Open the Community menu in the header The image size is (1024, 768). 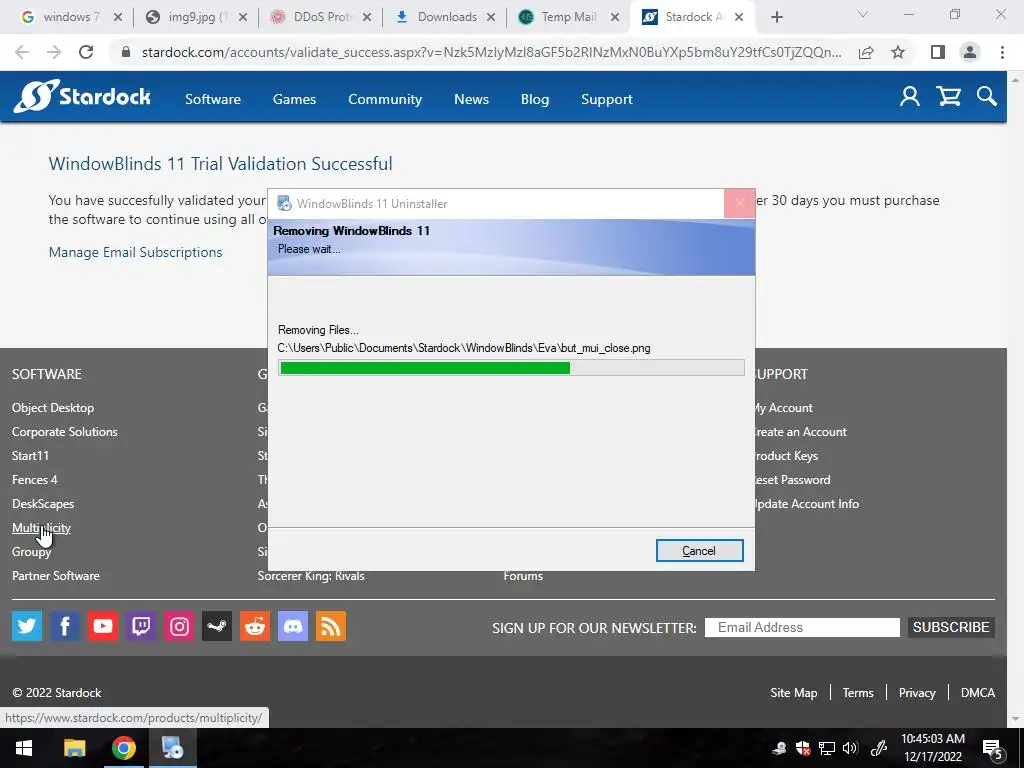(x=385, y=99)
